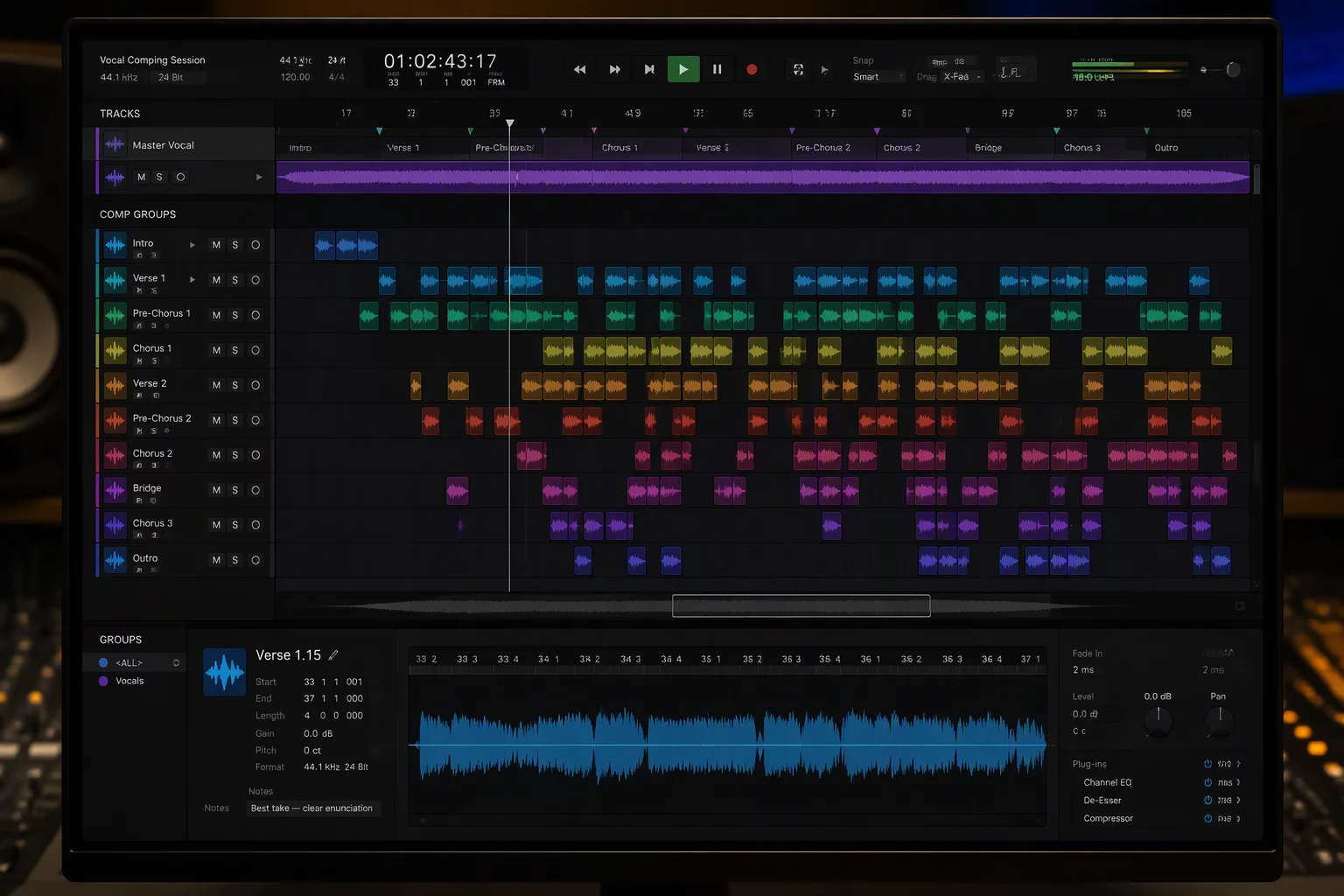The width and height of the screenshot is (1344, 896).
Task: Mute the Bridge comp group
Action: coord(216,490)
